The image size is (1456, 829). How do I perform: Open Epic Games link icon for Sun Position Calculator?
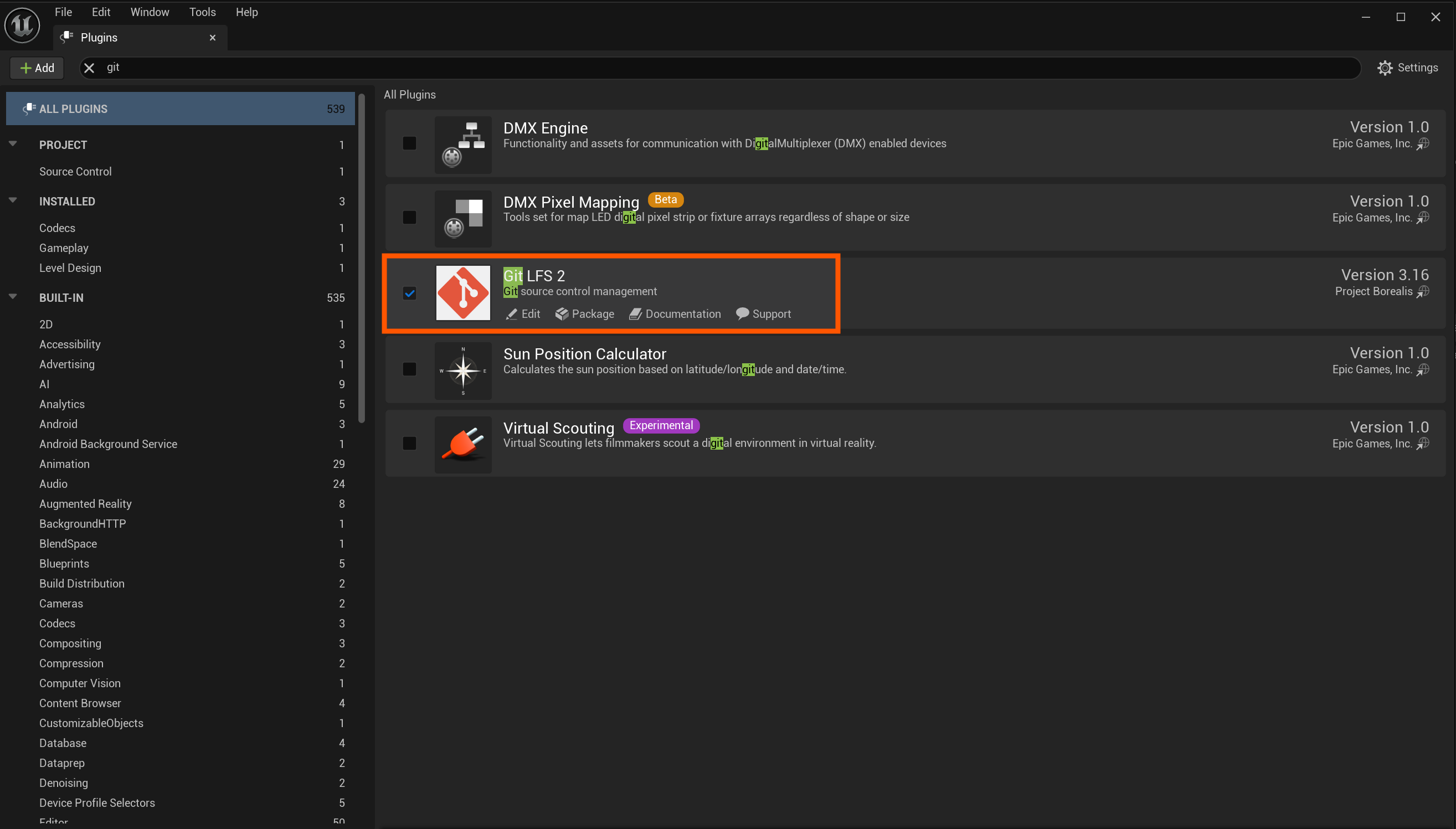tap(1423, 369)
